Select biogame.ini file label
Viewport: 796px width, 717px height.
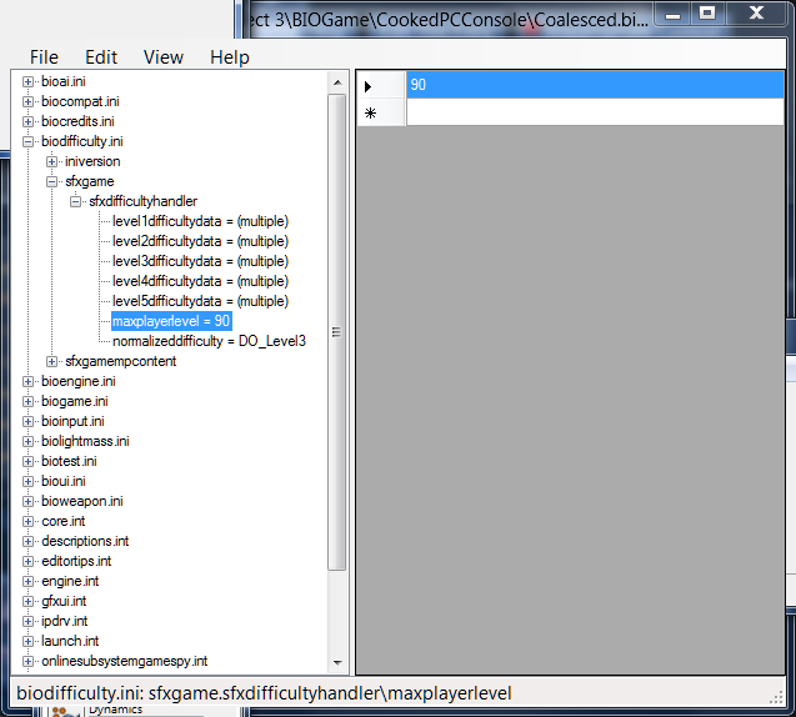click(x=75, y=402)
